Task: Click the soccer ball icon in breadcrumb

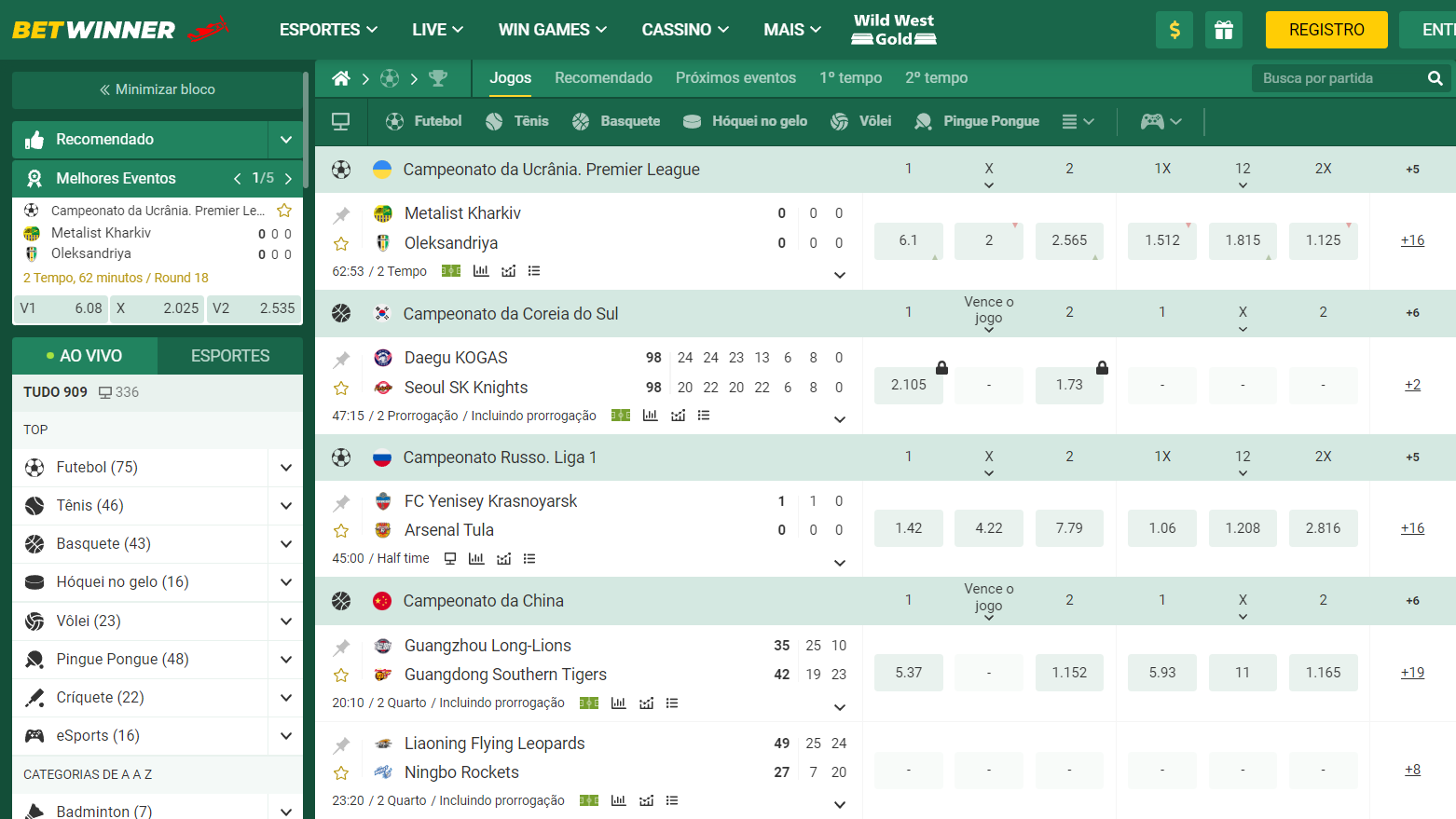Action: pos(390,78)
